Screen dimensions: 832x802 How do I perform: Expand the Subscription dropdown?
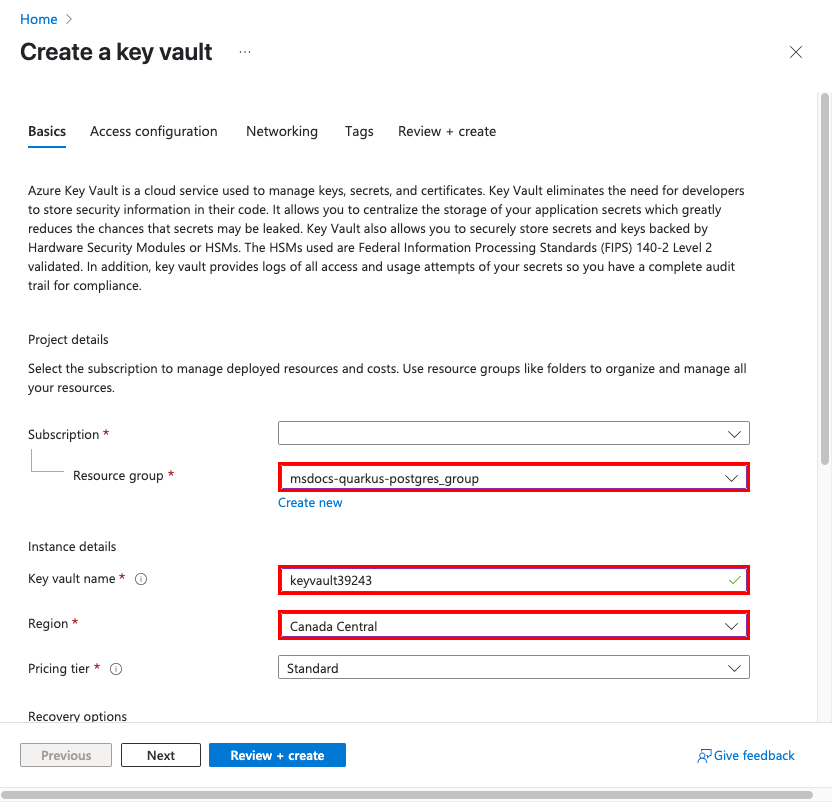coord(514,433)
